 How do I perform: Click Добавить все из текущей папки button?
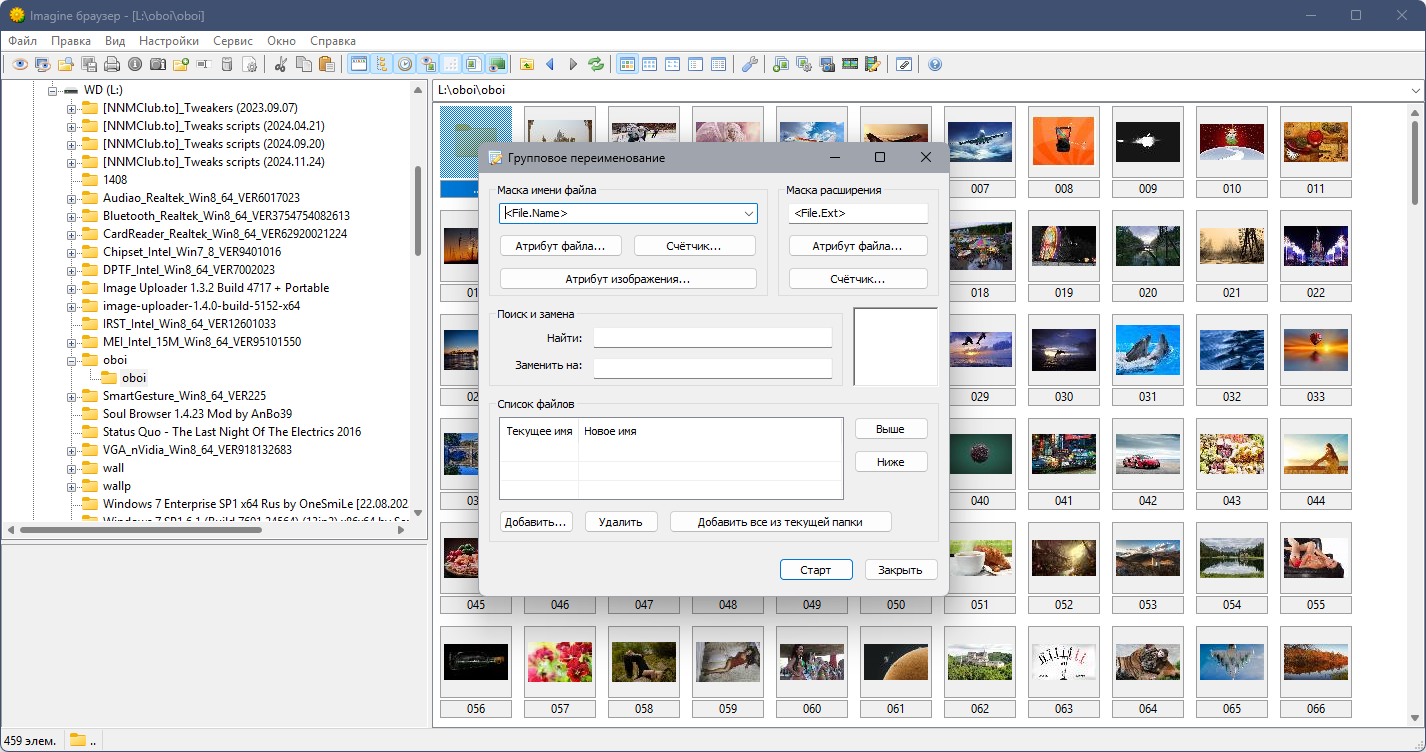click(780, 522)
